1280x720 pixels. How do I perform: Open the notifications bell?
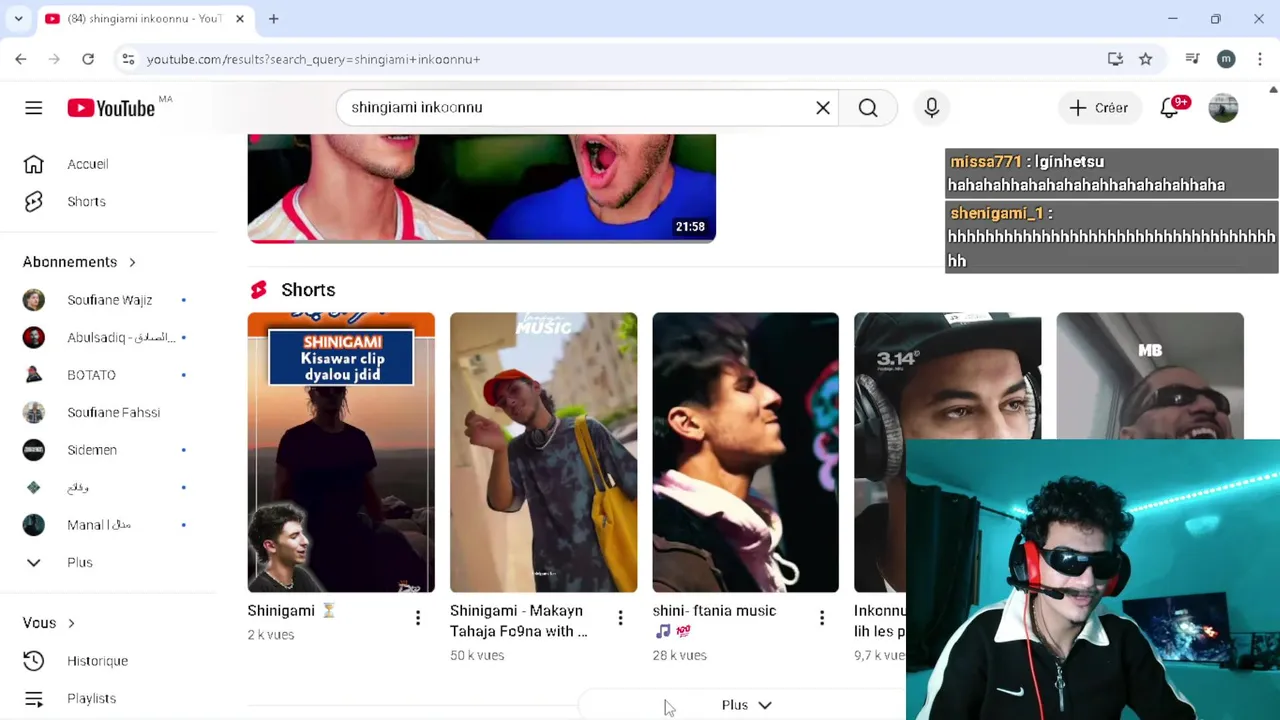(1169, 108)
